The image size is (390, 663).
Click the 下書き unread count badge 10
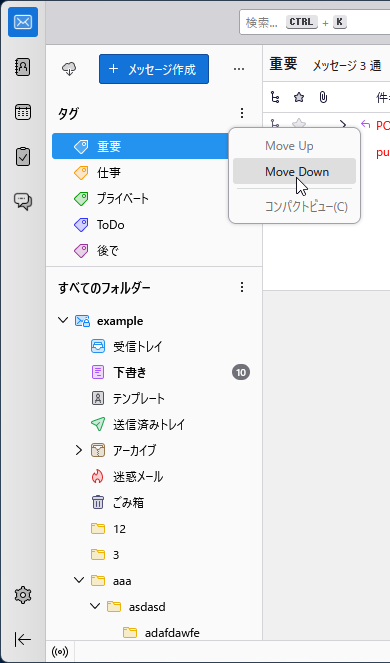241,373
